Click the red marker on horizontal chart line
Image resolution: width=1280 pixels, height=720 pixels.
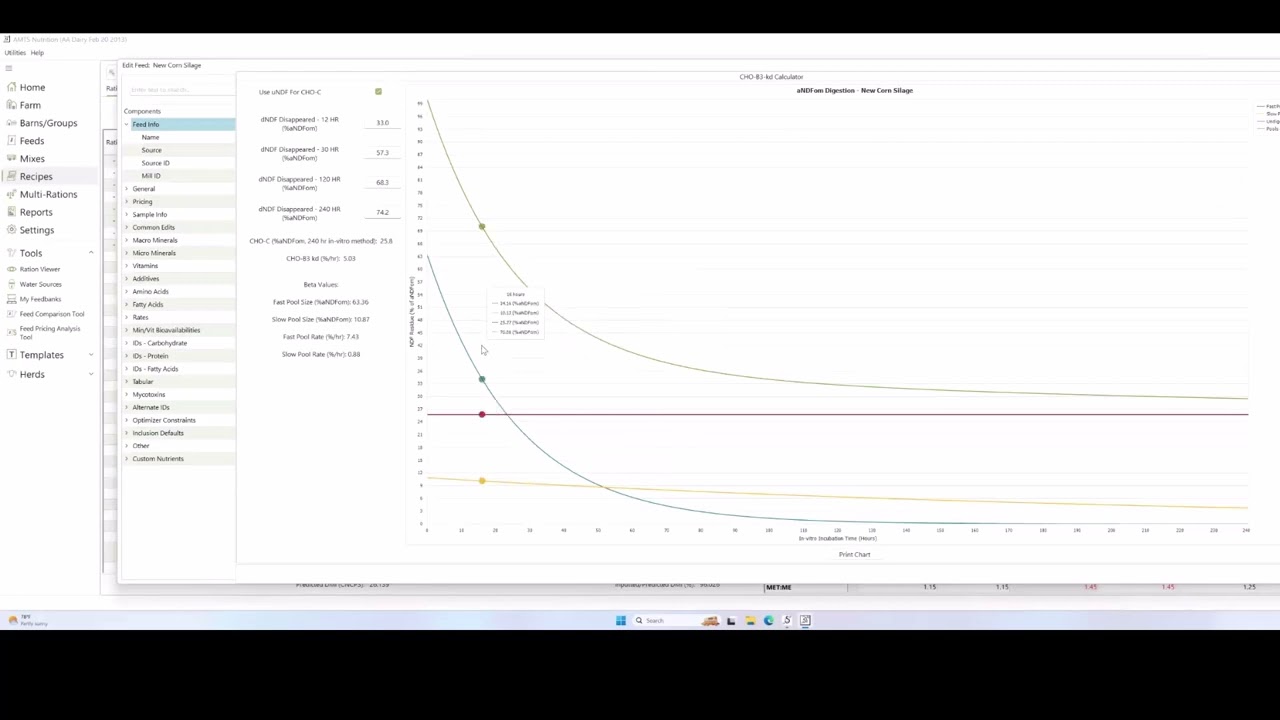click(x=482, y=414)
